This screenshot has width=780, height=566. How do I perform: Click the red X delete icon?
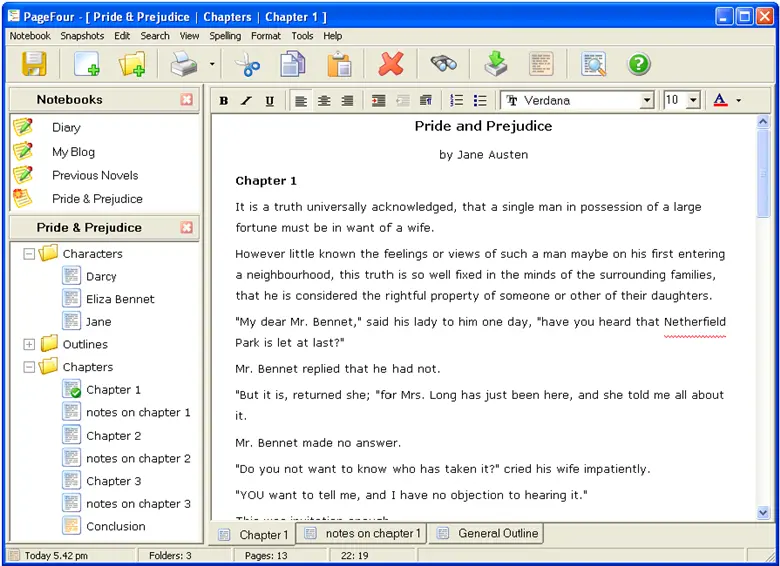[391, 64]
